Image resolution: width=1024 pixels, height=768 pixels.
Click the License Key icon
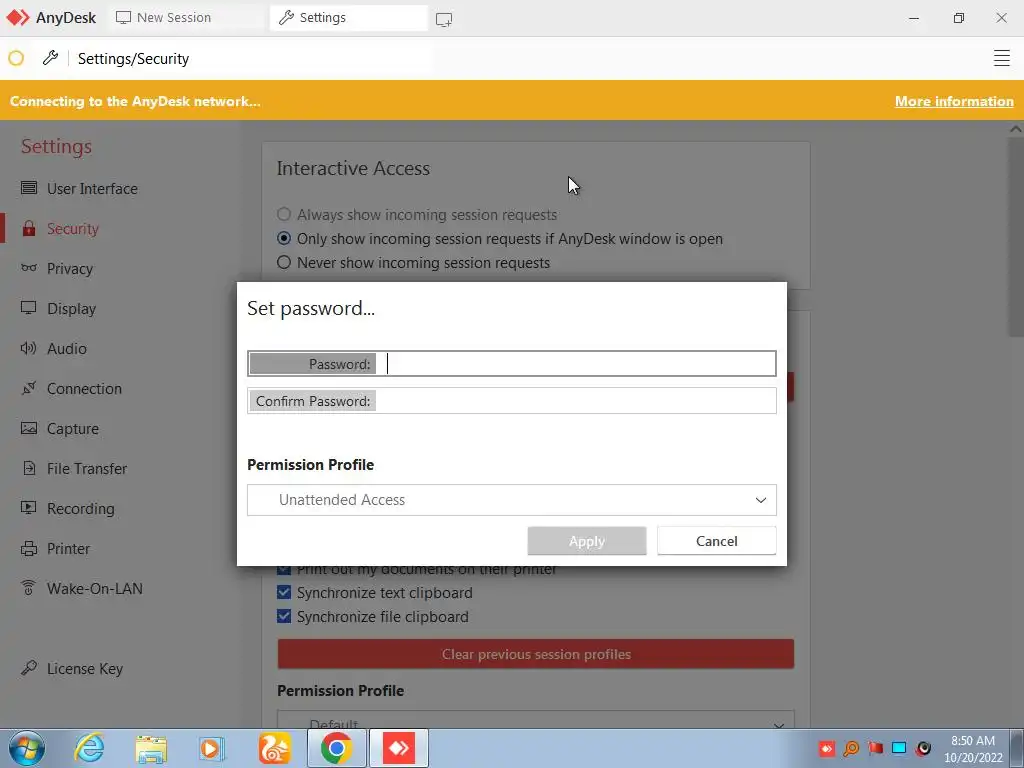point(29,668)
